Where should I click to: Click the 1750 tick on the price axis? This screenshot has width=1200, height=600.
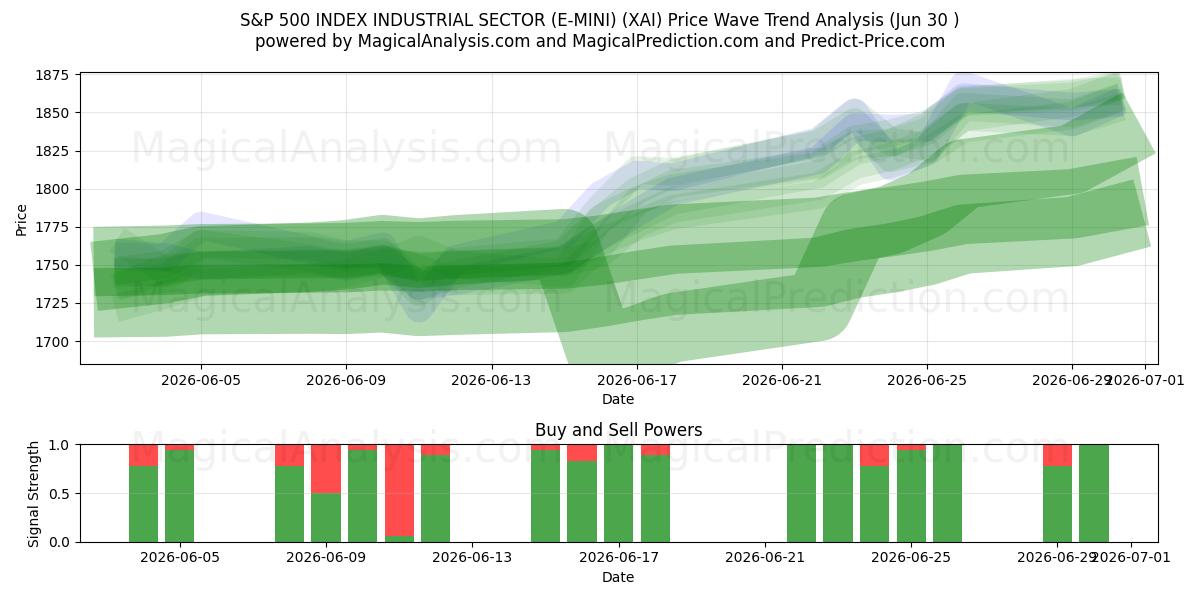pyautogui.click(x=52, y=265)
